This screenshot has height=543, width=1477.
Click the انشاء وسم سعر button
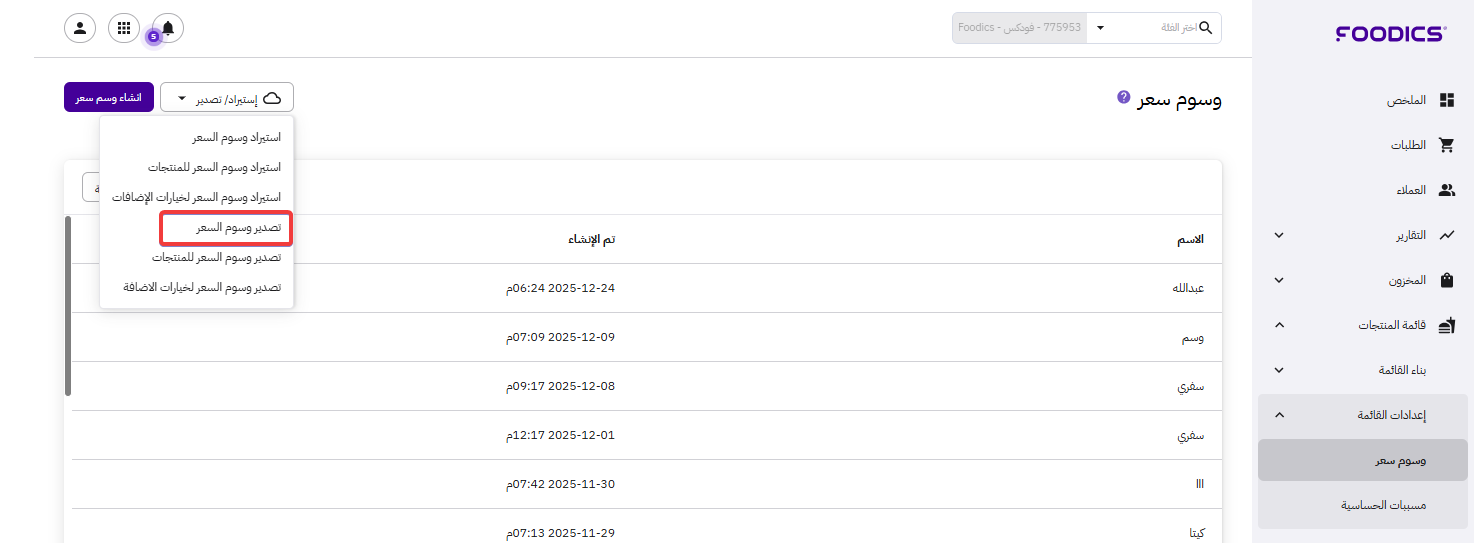108,98
